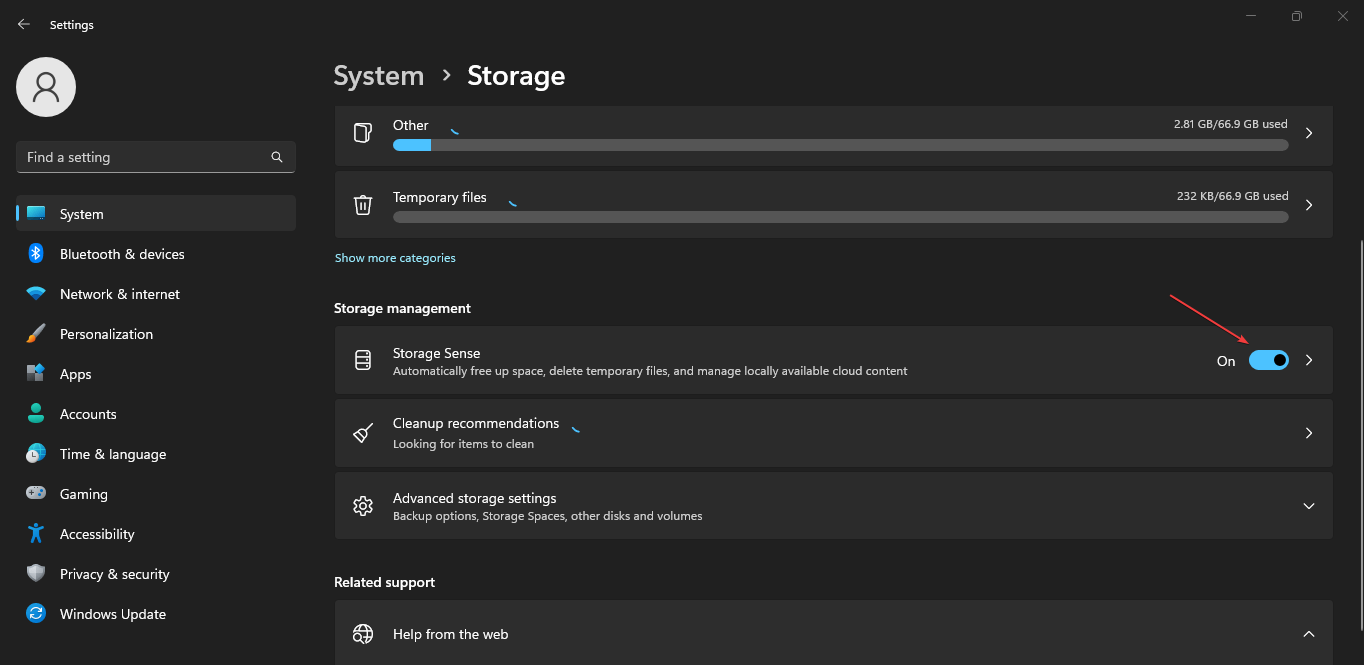Click the Cleanup recommendations broom icon
The height and width of the screenshot is (665, 1364).
363,433
